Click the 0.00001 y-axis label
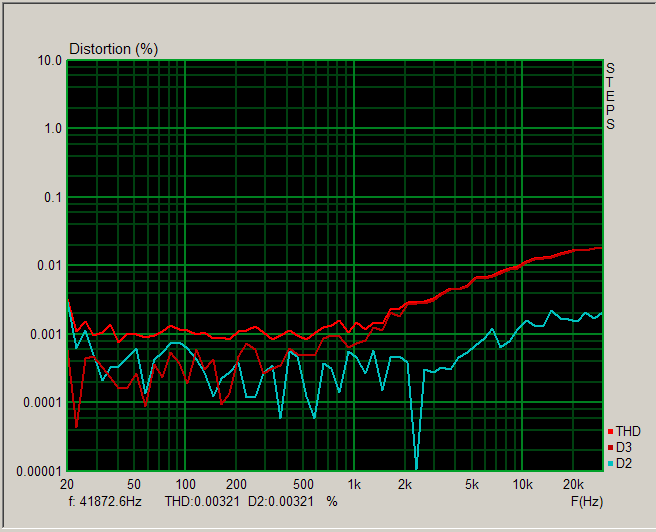Image resolution: width=656 pixels, height=532 pixels. (40, 471)
